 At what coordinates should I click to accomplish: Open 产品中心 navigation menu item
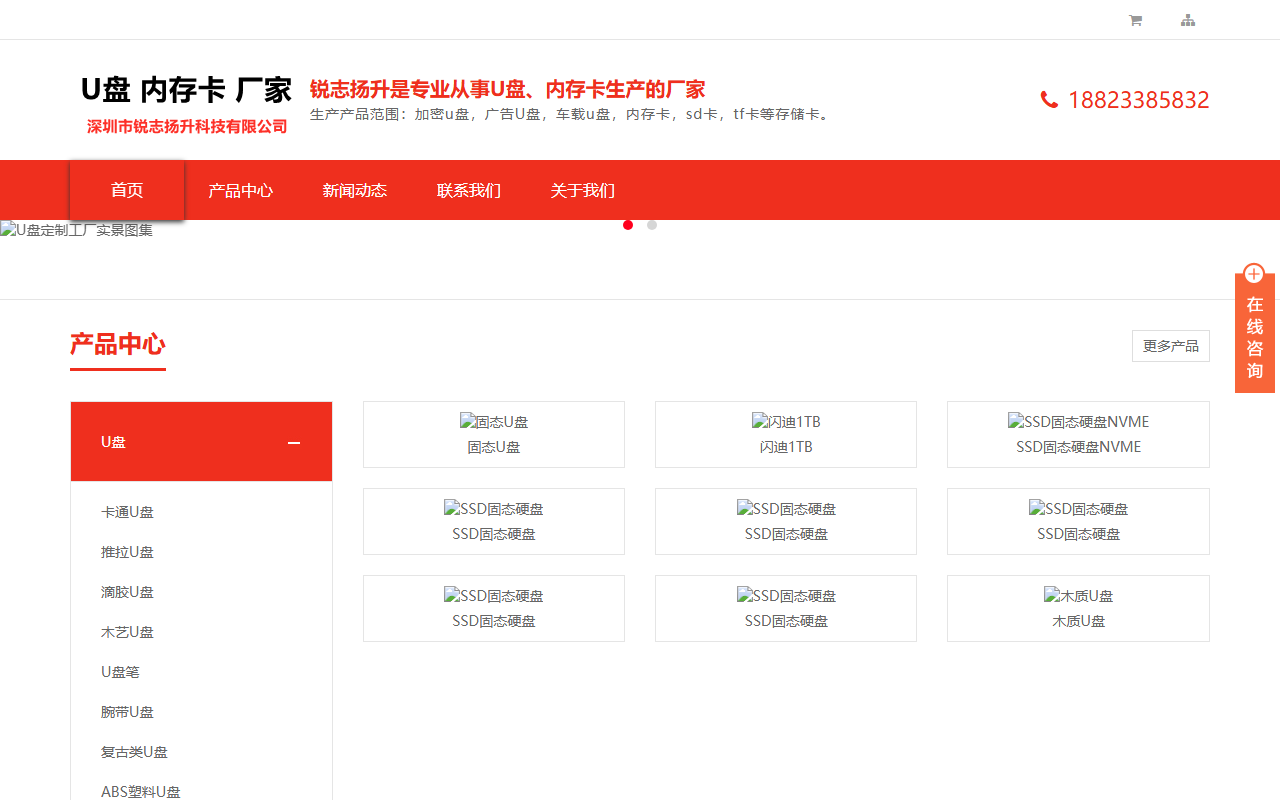point(240,190)
